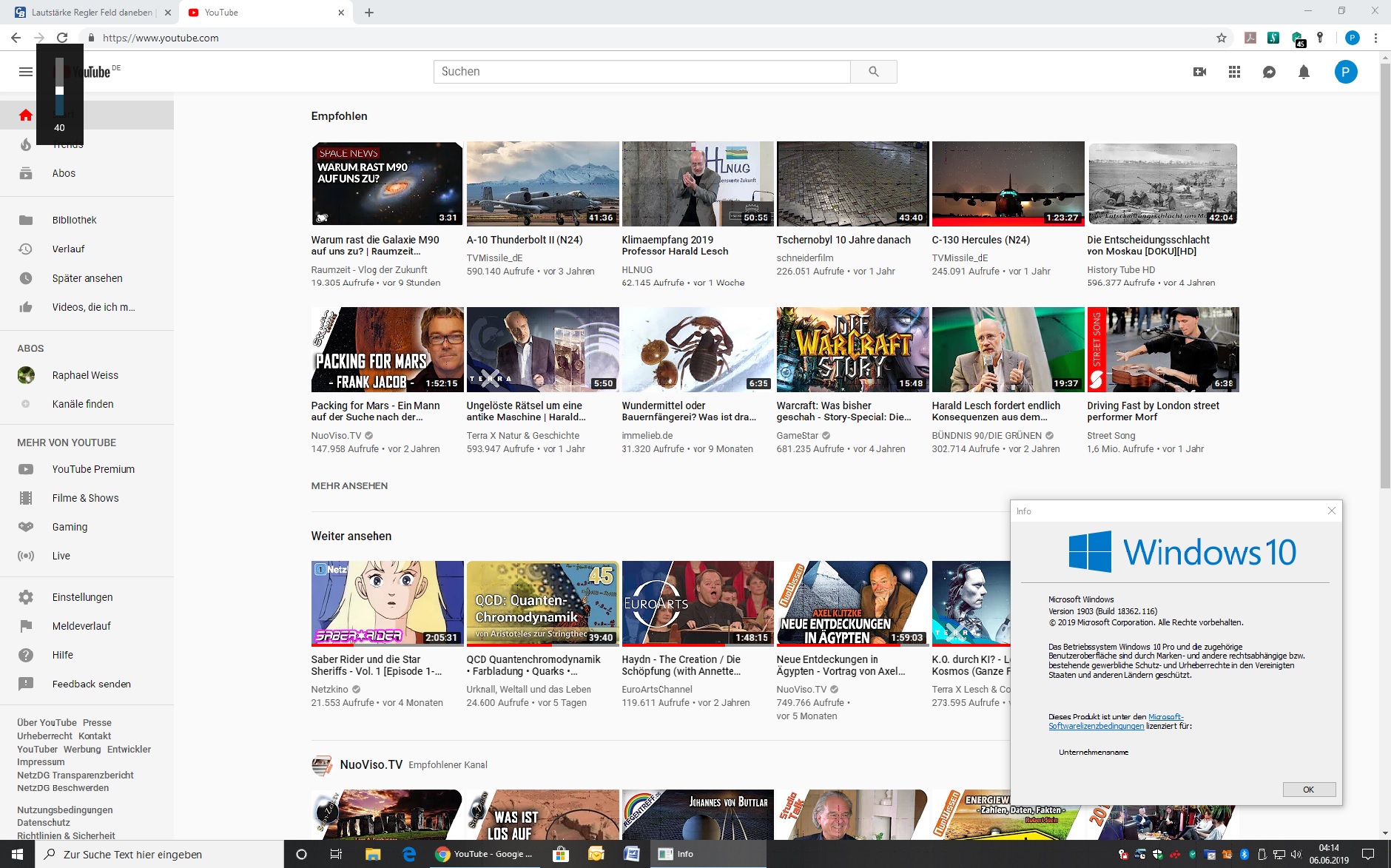Open File Explorer from the taskbar
The image size is (1391, 868).
click(373, 854)
